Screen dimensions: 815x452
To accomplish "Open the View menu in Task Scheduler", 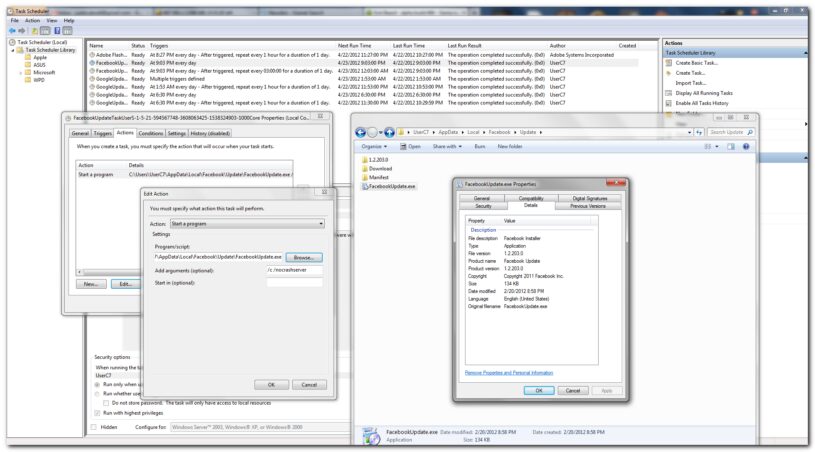I will click(52, 20).
